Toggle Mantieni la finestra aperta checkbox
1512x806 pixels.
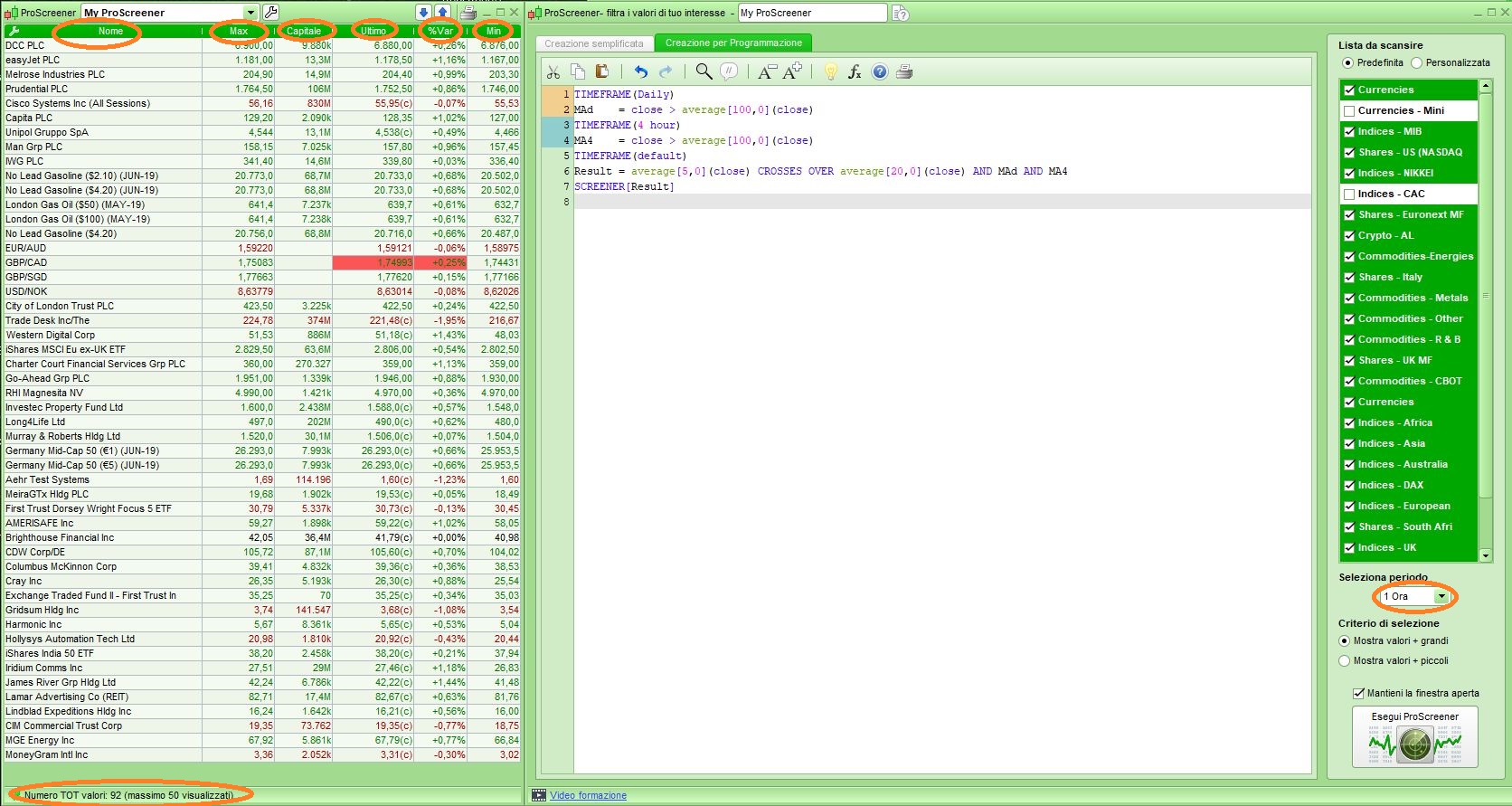coord(1358,694)
